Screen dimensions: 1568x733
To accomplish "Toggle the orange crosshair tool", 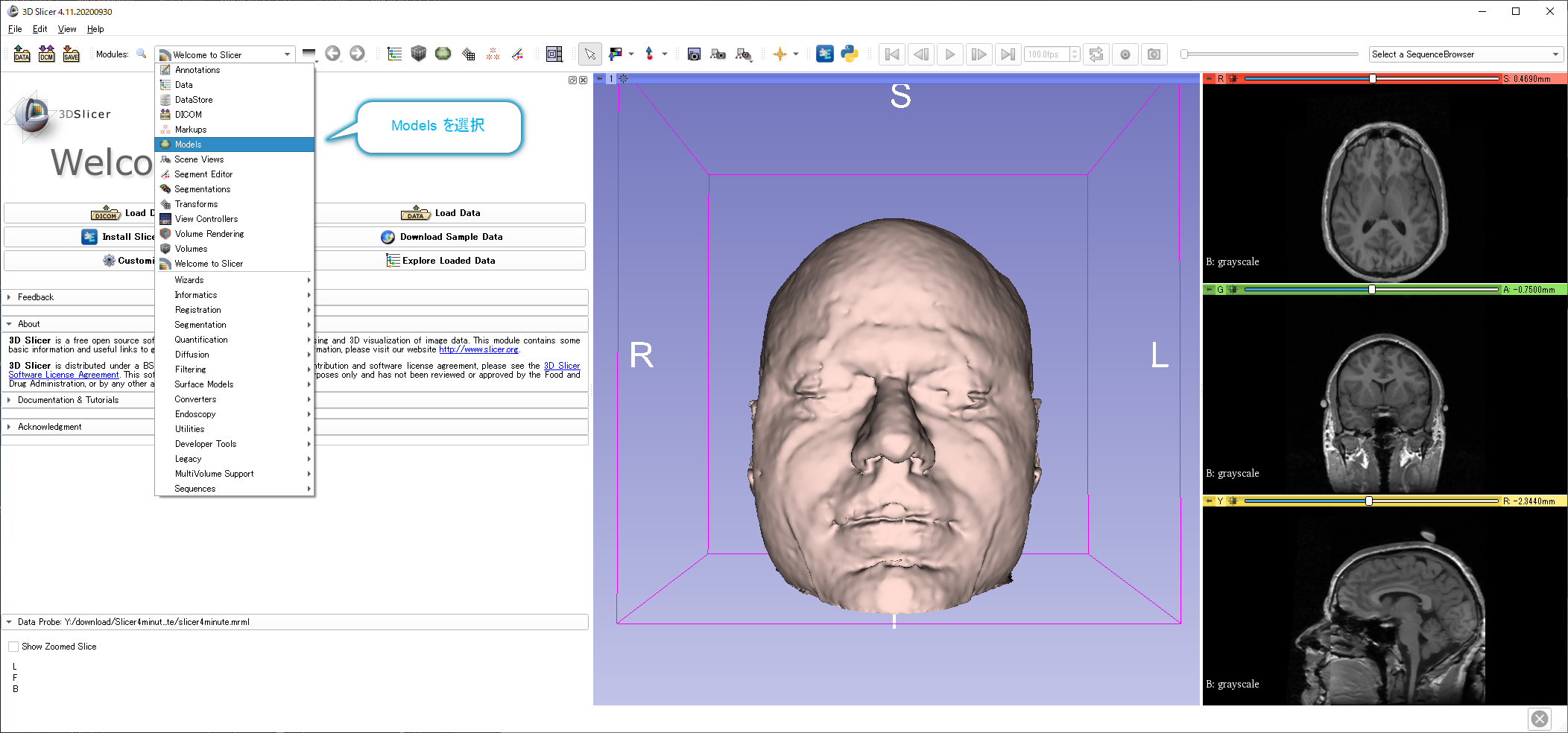I will [x=780, y=54].
